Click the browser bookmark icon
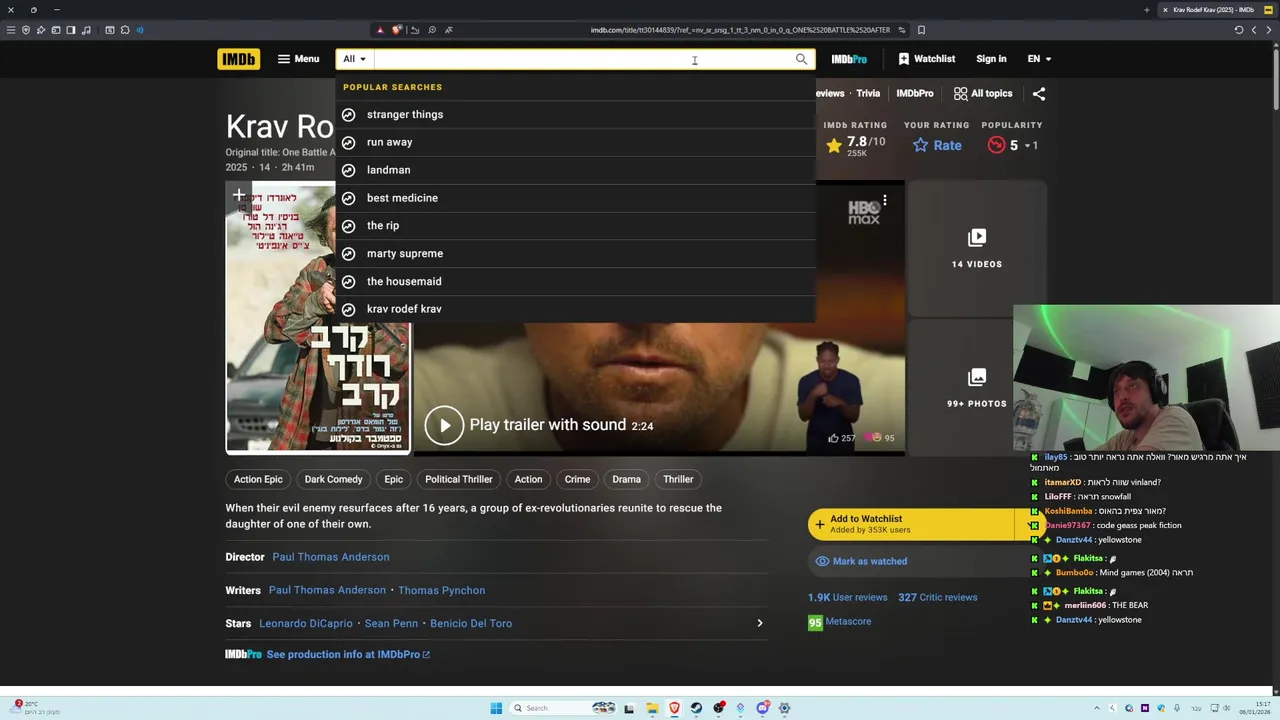1280x720 pixels. [x=921, y=30]
